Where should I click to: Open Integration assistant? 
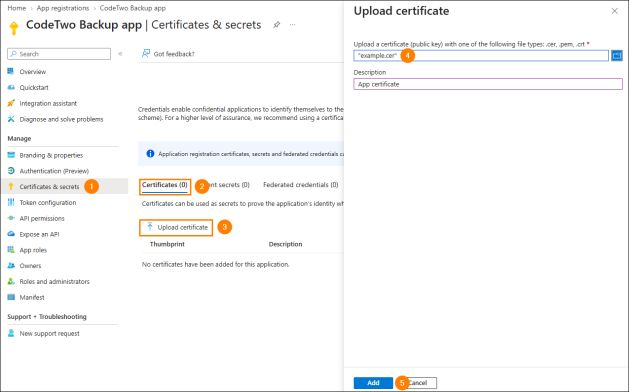(x=48, y=104)
